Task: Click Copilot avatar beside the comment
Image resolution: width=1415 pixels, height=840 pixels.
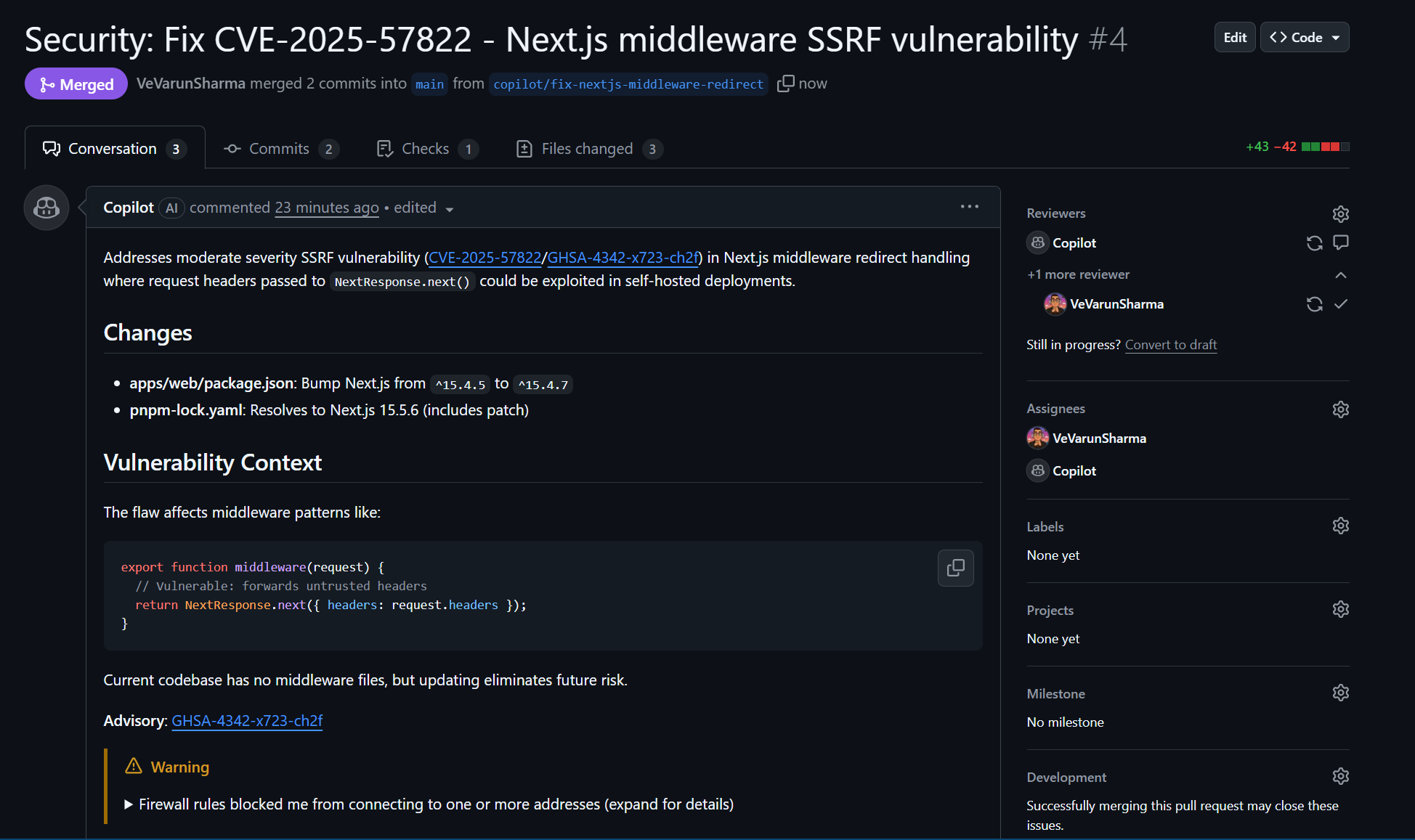Action: click(x=46, y=208)
